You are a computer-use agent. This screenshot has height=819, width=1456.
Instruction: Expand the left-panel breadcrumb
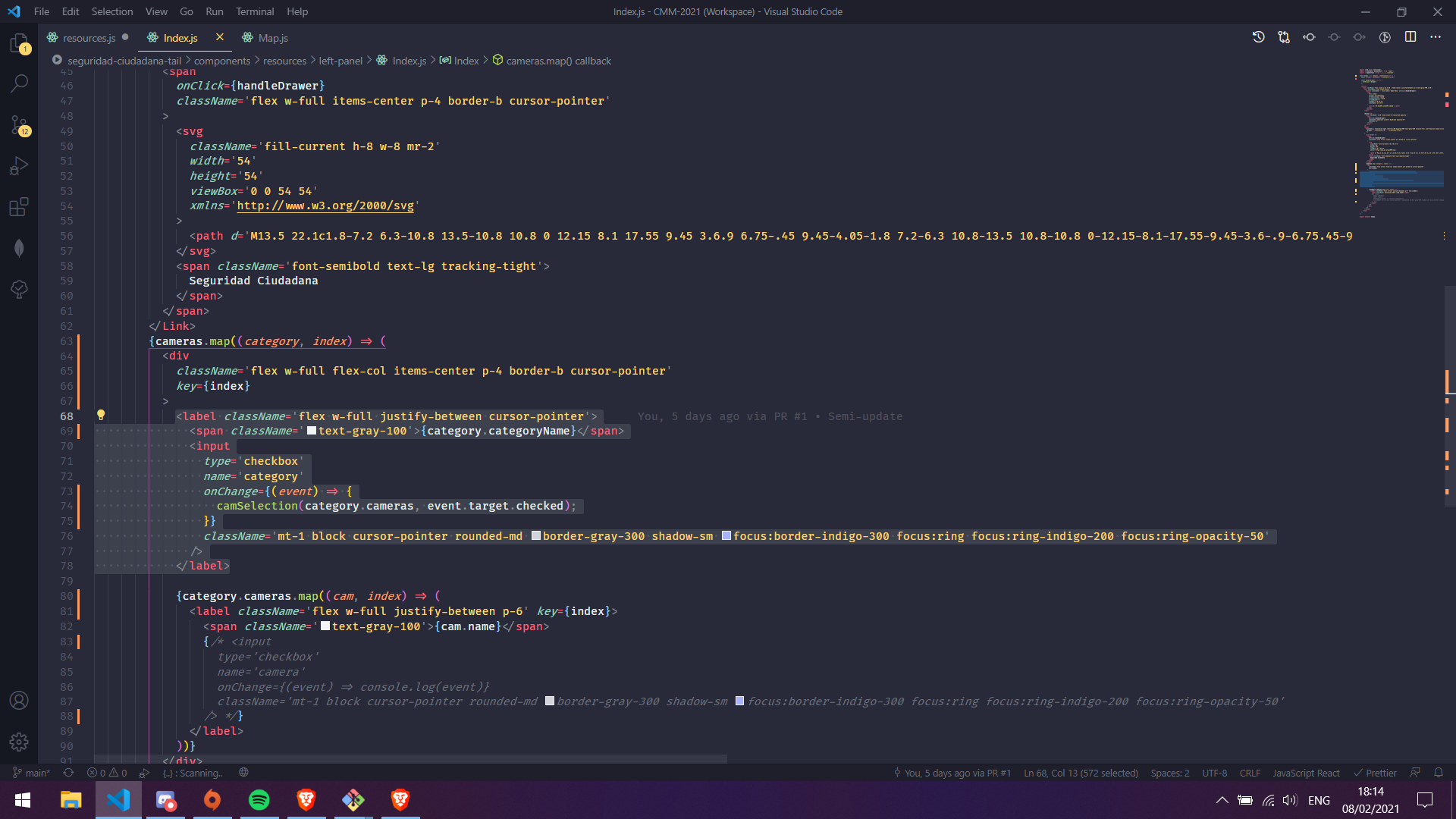click(x=340, y=61)
